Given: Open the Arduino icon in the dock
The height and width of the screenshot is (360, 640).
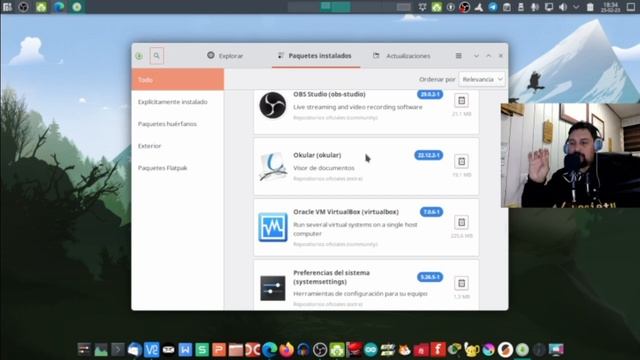Looking at the screenshot, I should tap(371, 349).
